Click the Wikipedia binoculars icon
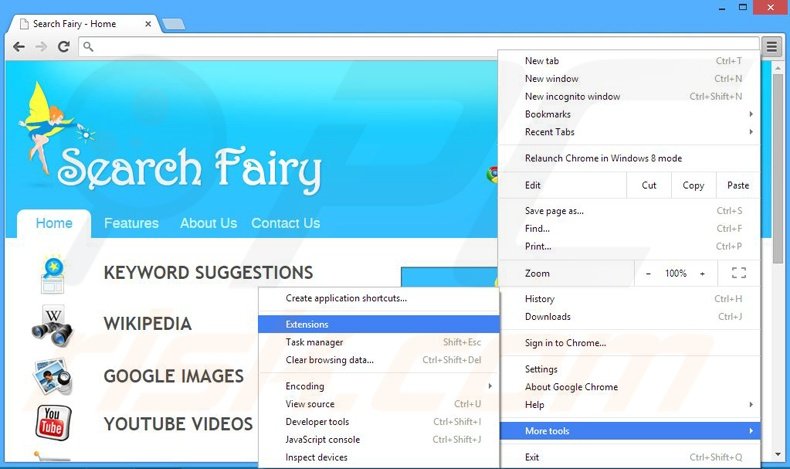The width and height of the screenshot is (790, 469). (52, 326)
